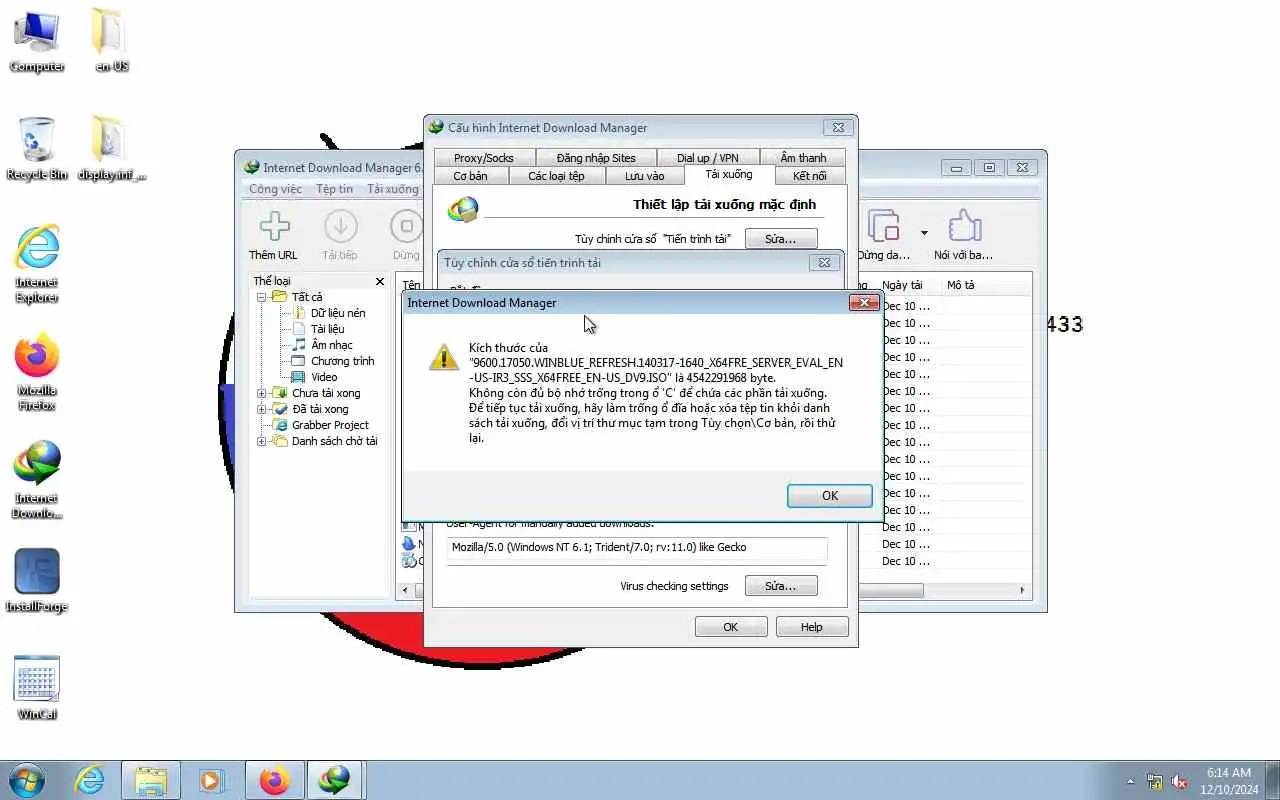Open the Tải xuống menu in IDM
This screenshot has height=800, width=1280.
(x=392, y=189)
